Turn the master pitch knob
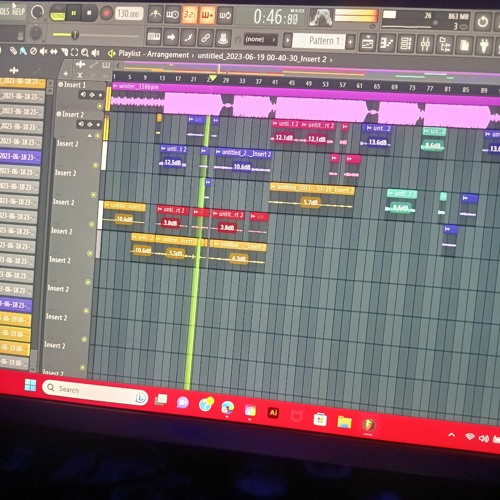500x500 pixels. point(36,33)
